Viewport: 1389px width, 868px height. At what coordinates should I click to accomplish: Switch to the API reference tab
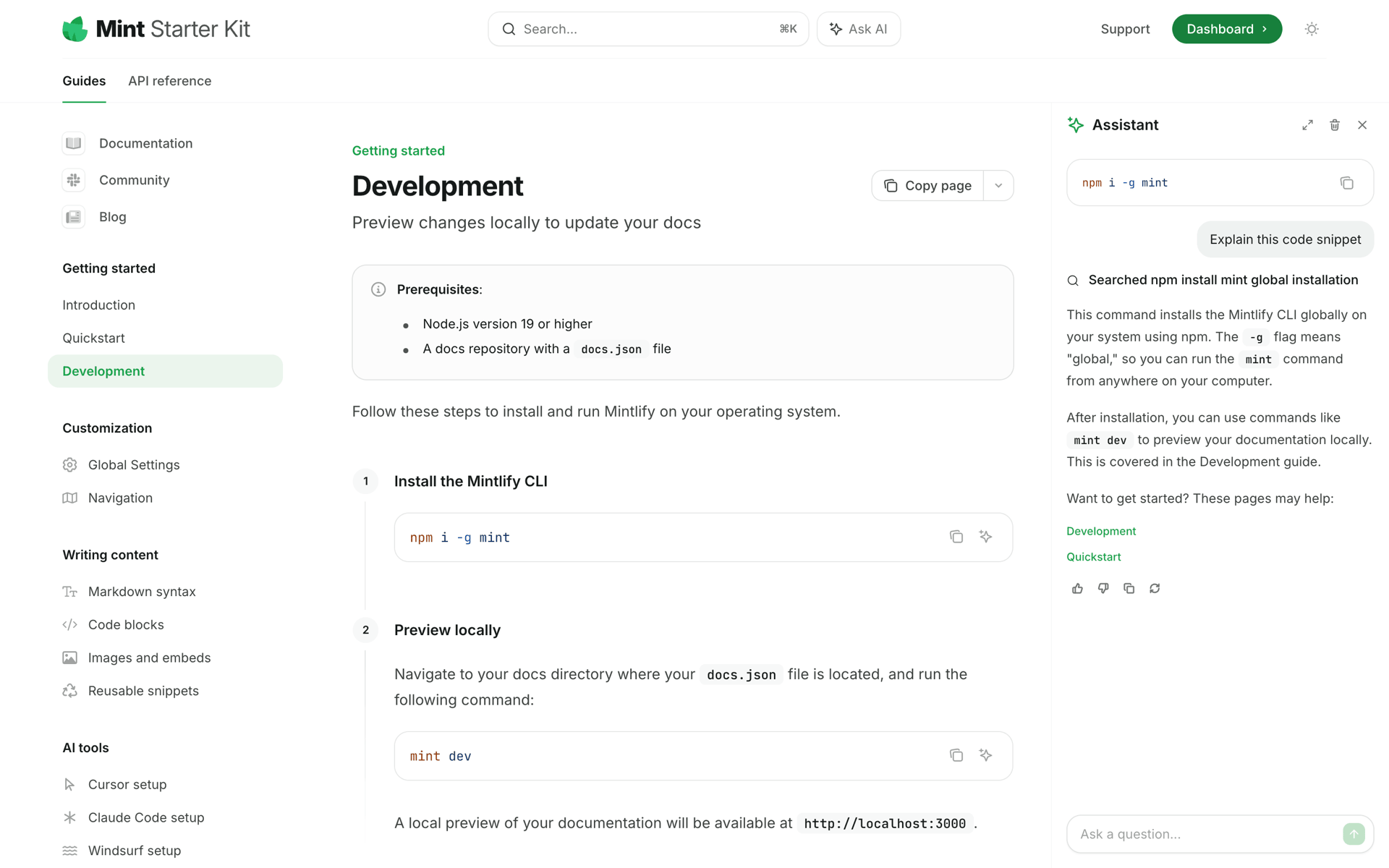tap(170, 81)
